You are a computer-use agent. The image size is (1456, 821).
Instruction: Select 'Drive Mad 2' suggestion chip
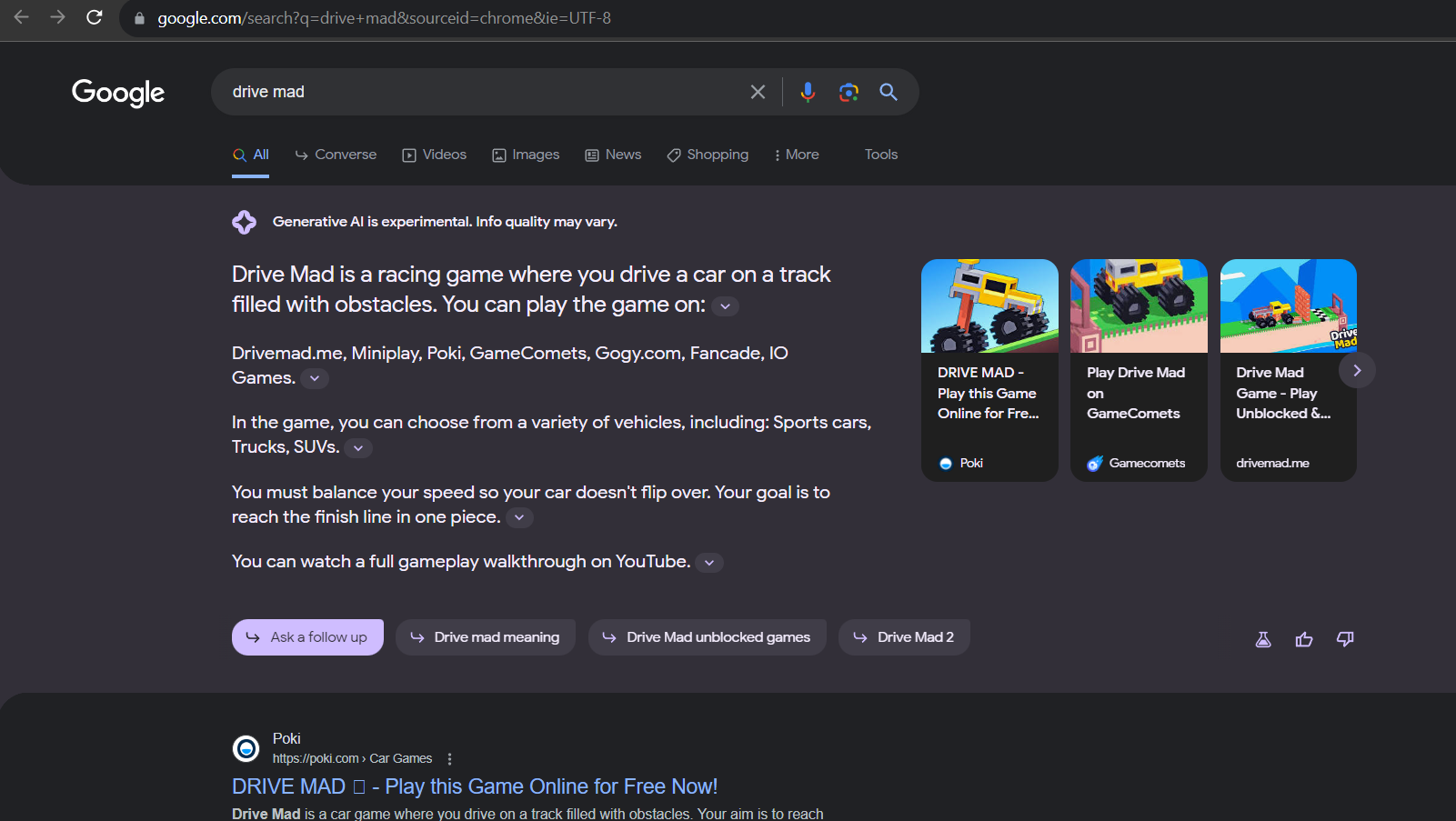[904, 637]
